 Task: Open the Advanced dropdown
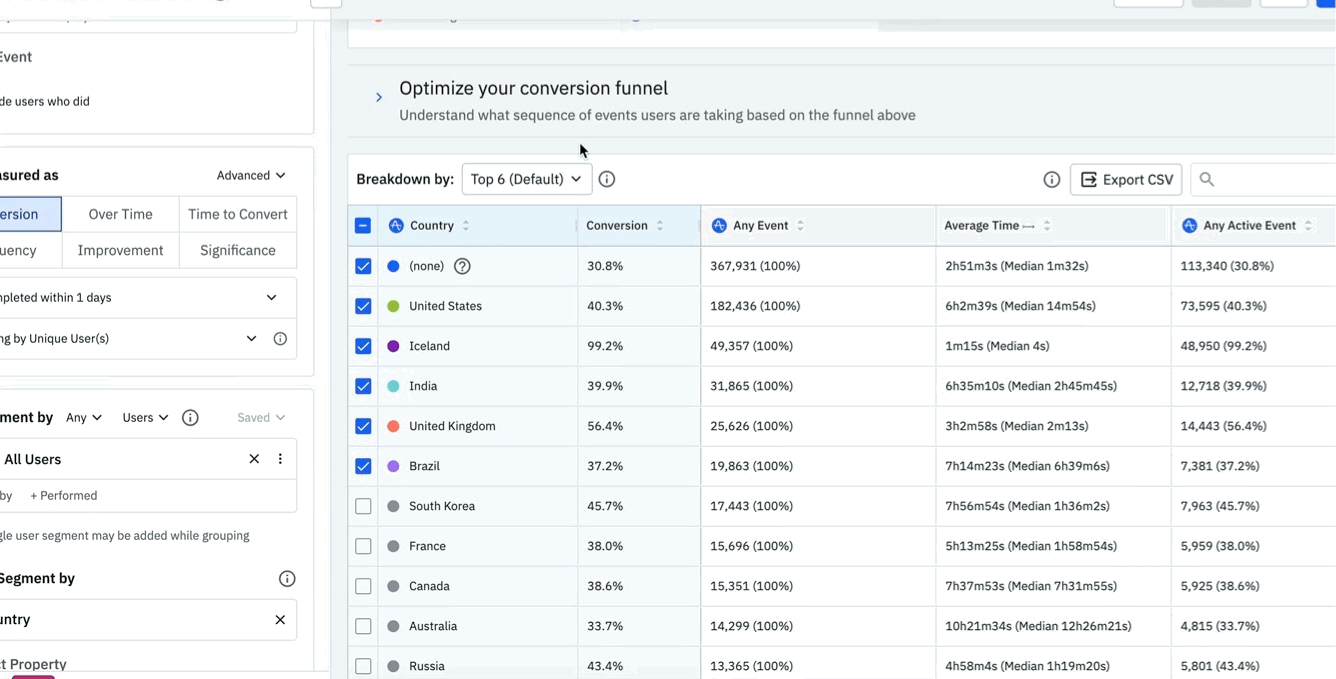click(251, 175)
